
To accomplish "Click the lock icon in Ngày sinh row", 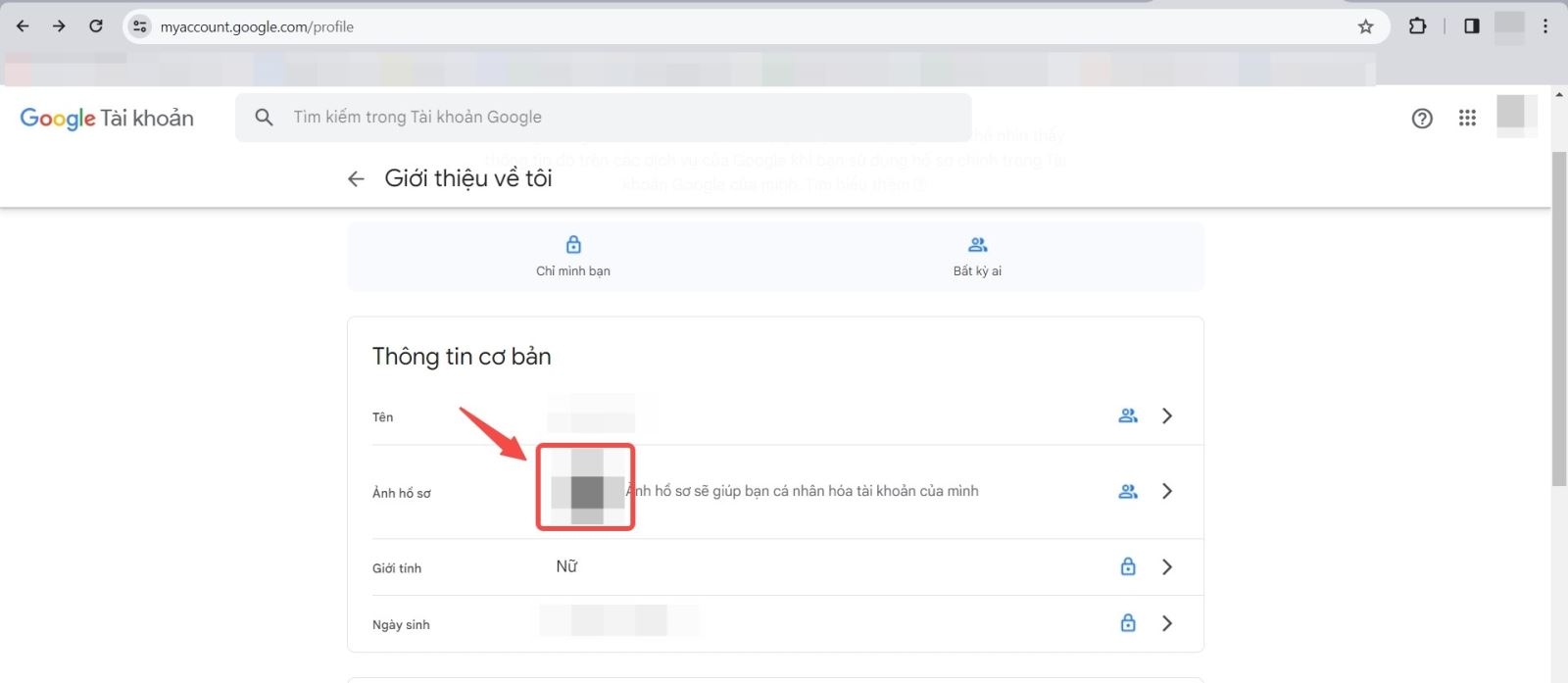I will coord(1128,622).
